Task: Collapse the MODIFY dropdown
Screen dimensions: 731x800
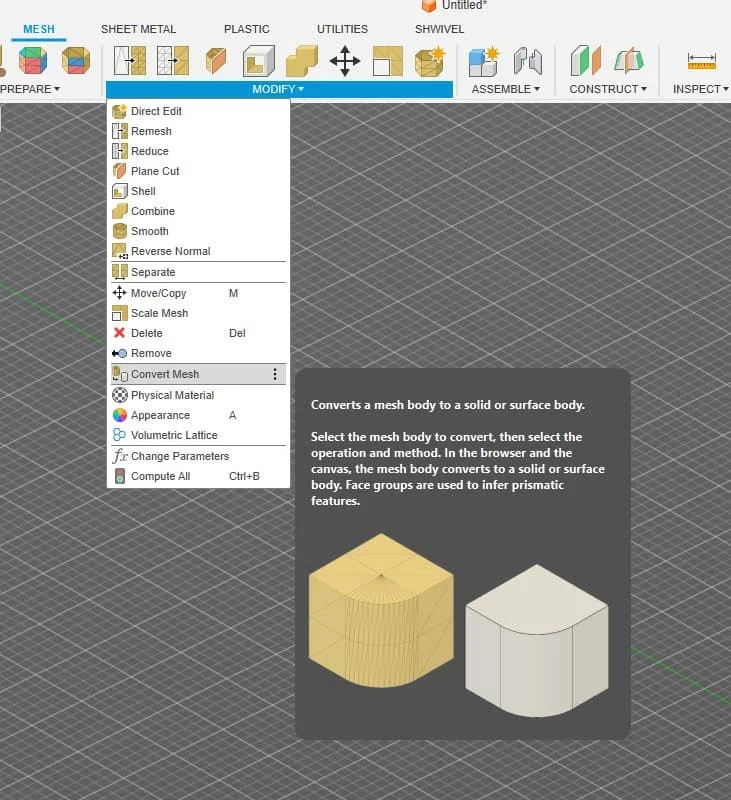Action: [x=279, y=89]
